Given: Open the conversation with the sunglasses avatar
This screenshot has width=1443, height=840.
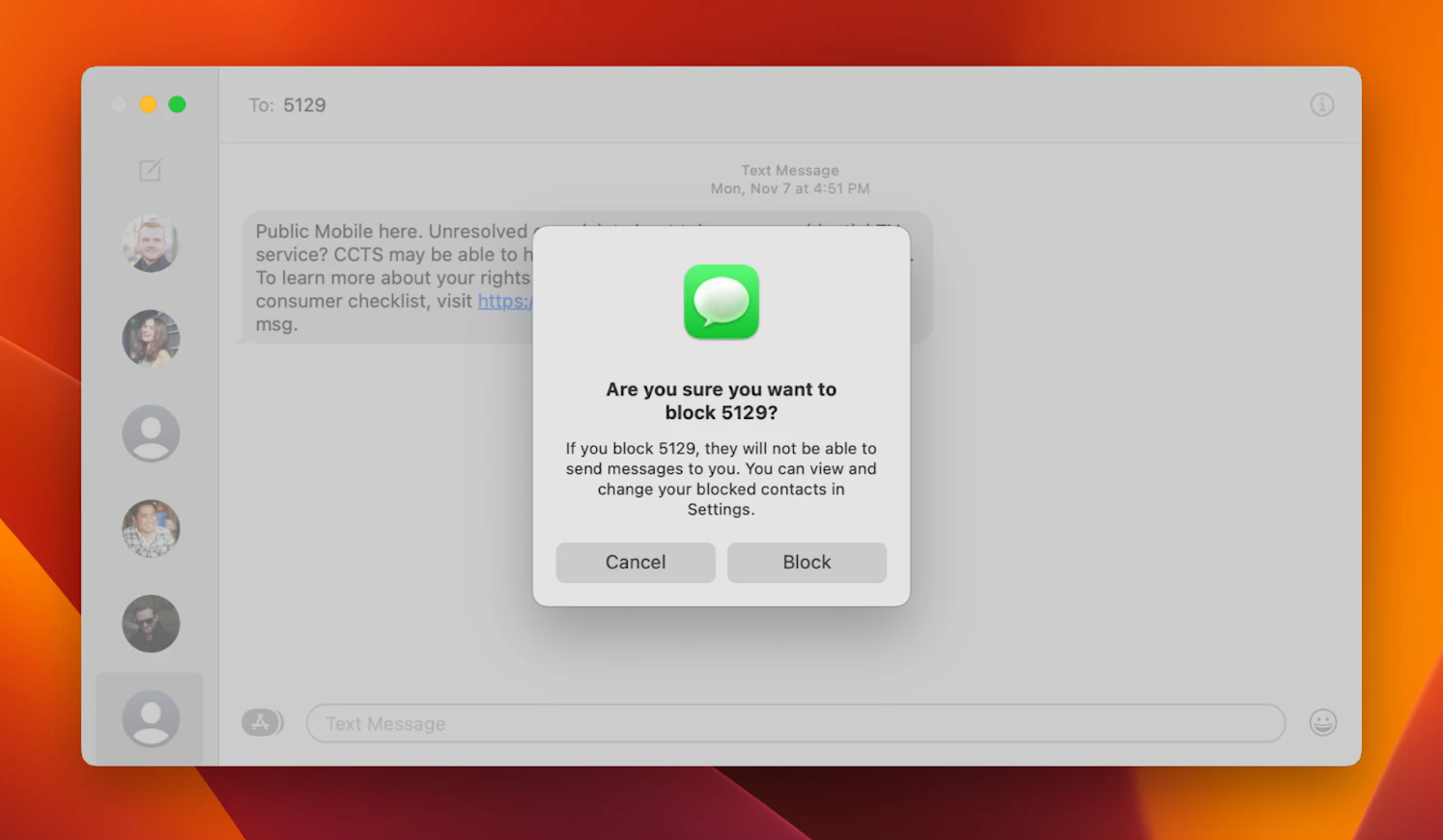Looking at the screenshot, I should coord(151,624).
